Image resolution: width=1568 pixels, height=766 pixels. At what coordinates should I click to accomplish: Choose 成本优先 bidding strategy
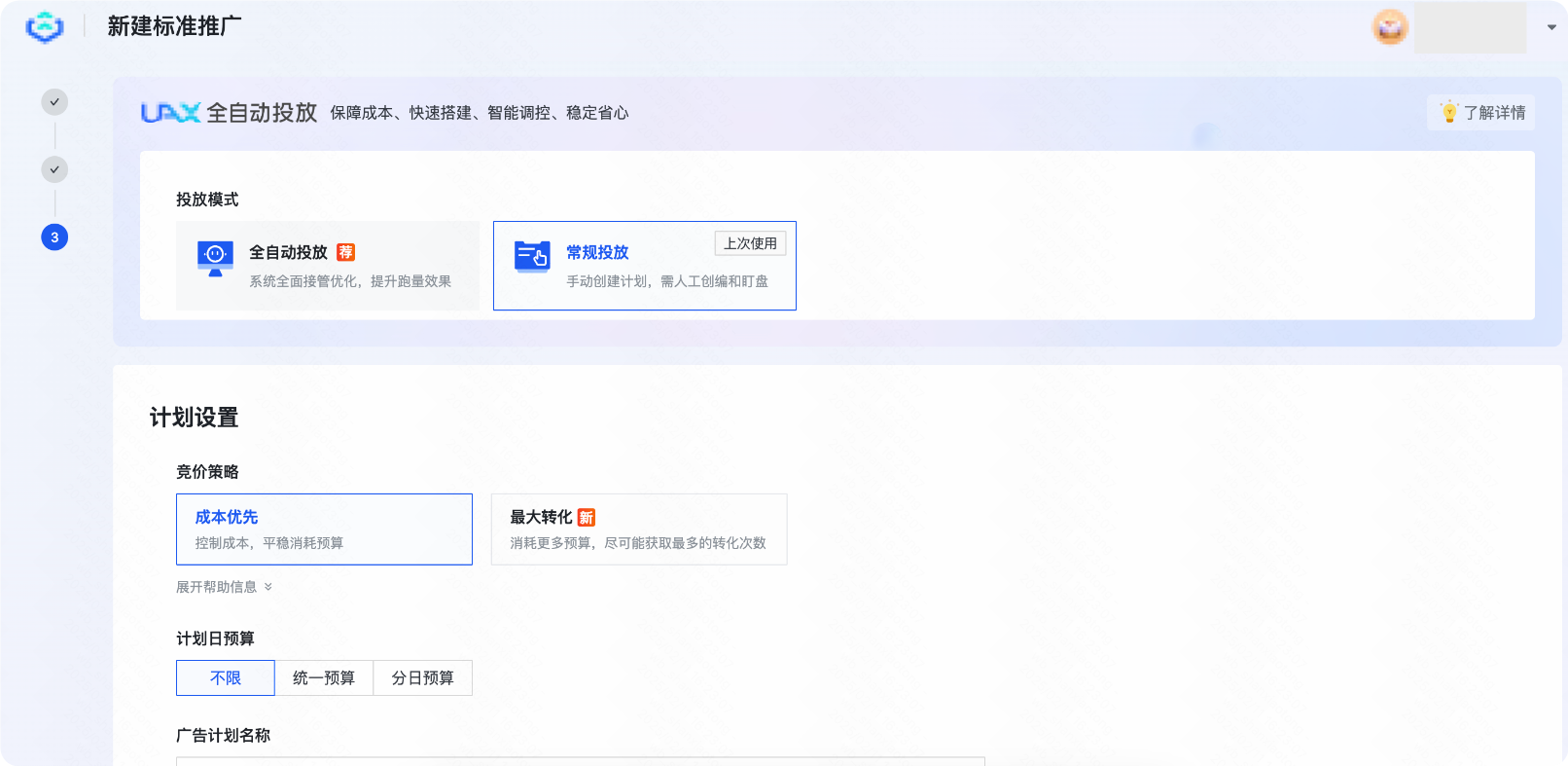[324, 529]
